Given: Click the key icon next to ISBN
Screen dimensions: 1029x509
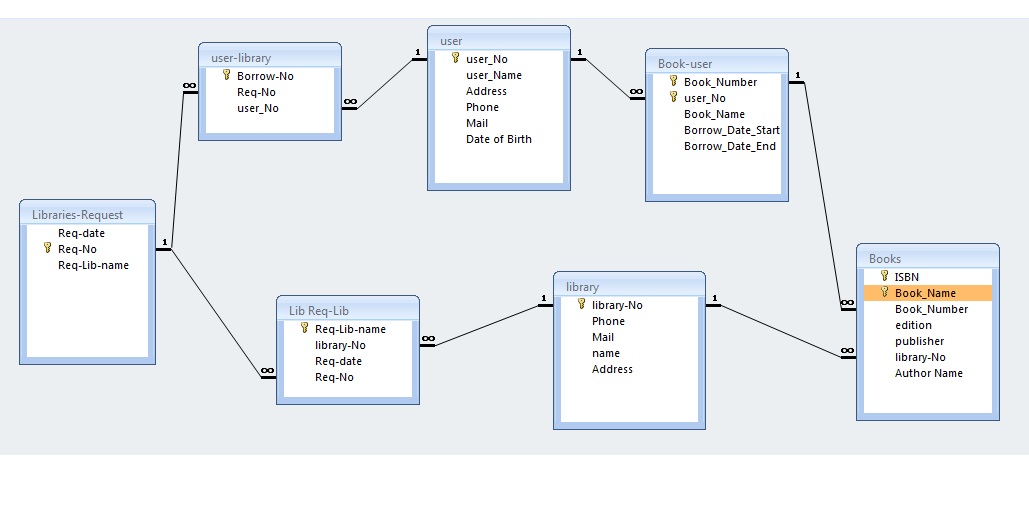Looking at the screenshot, I should [884, 277].
